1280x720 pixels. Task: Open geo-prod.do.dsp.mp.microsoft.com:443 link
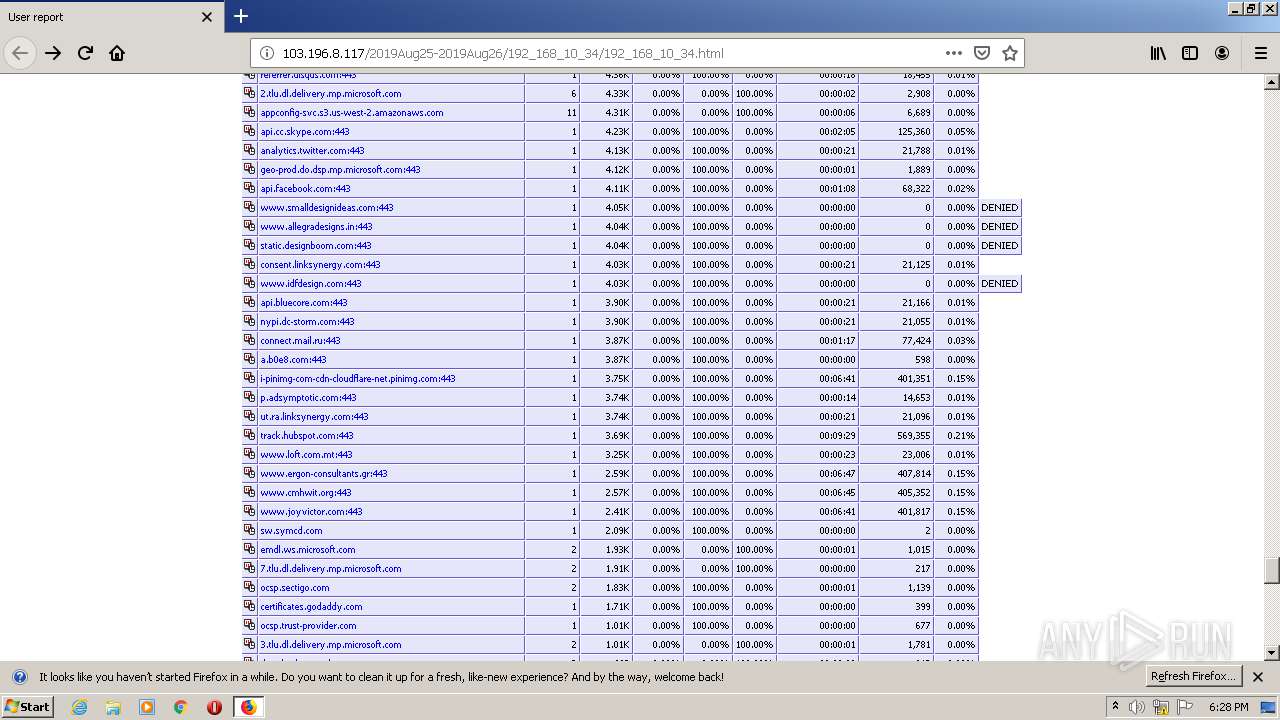(340, 170)
